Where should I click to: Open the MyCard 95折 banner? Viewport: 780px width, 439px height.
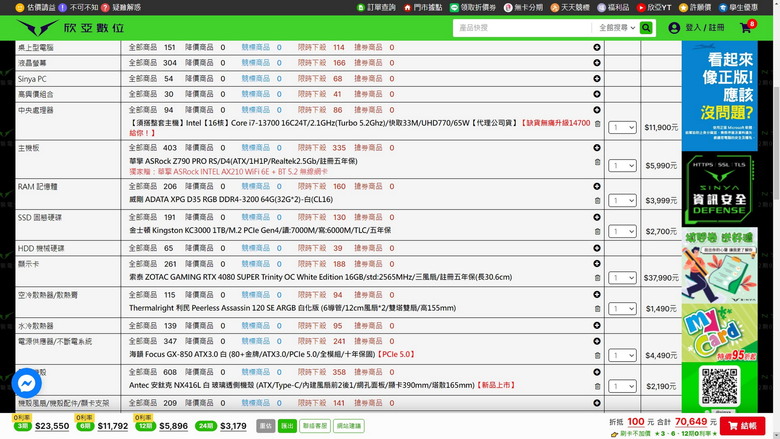[719, 333]
